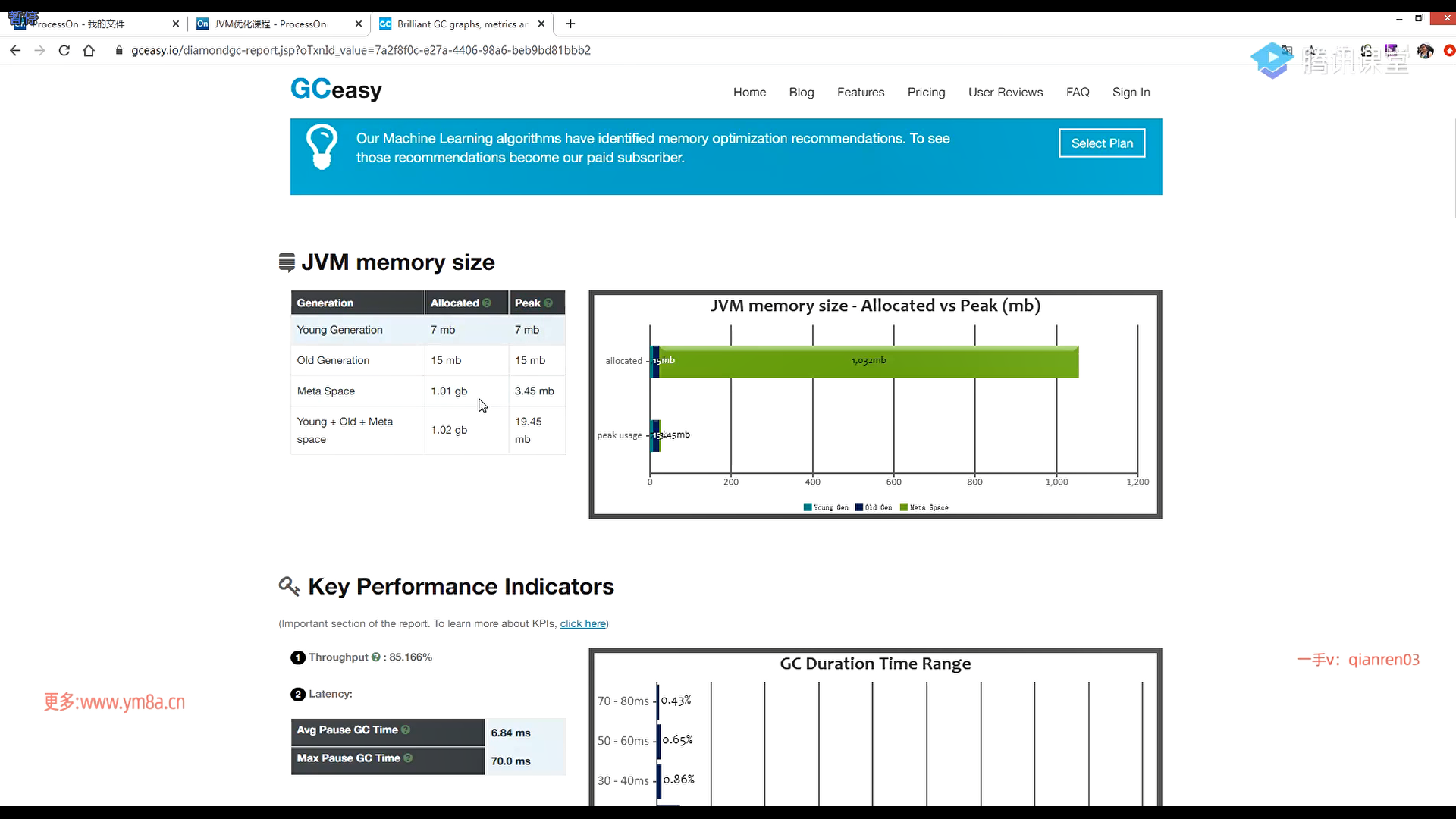The image size is (1456, 819).
Task: Open Pricing in the navigation menu
Action: tap(926, 92)
